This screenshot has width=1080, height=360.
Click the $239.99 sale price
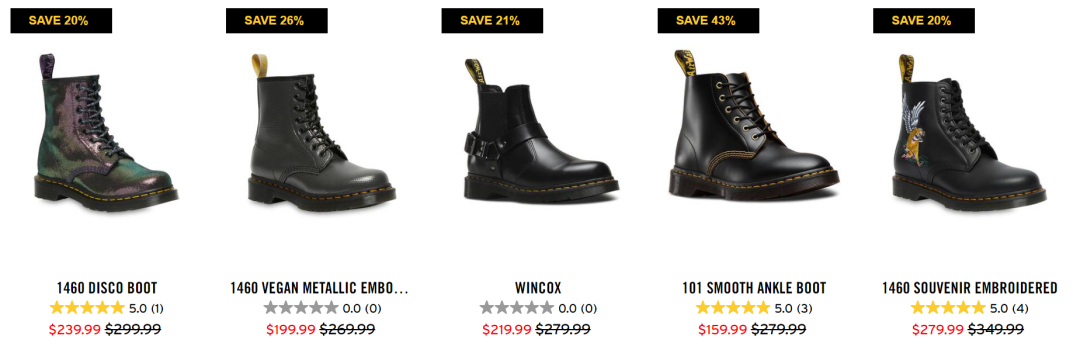click(75, 330)
